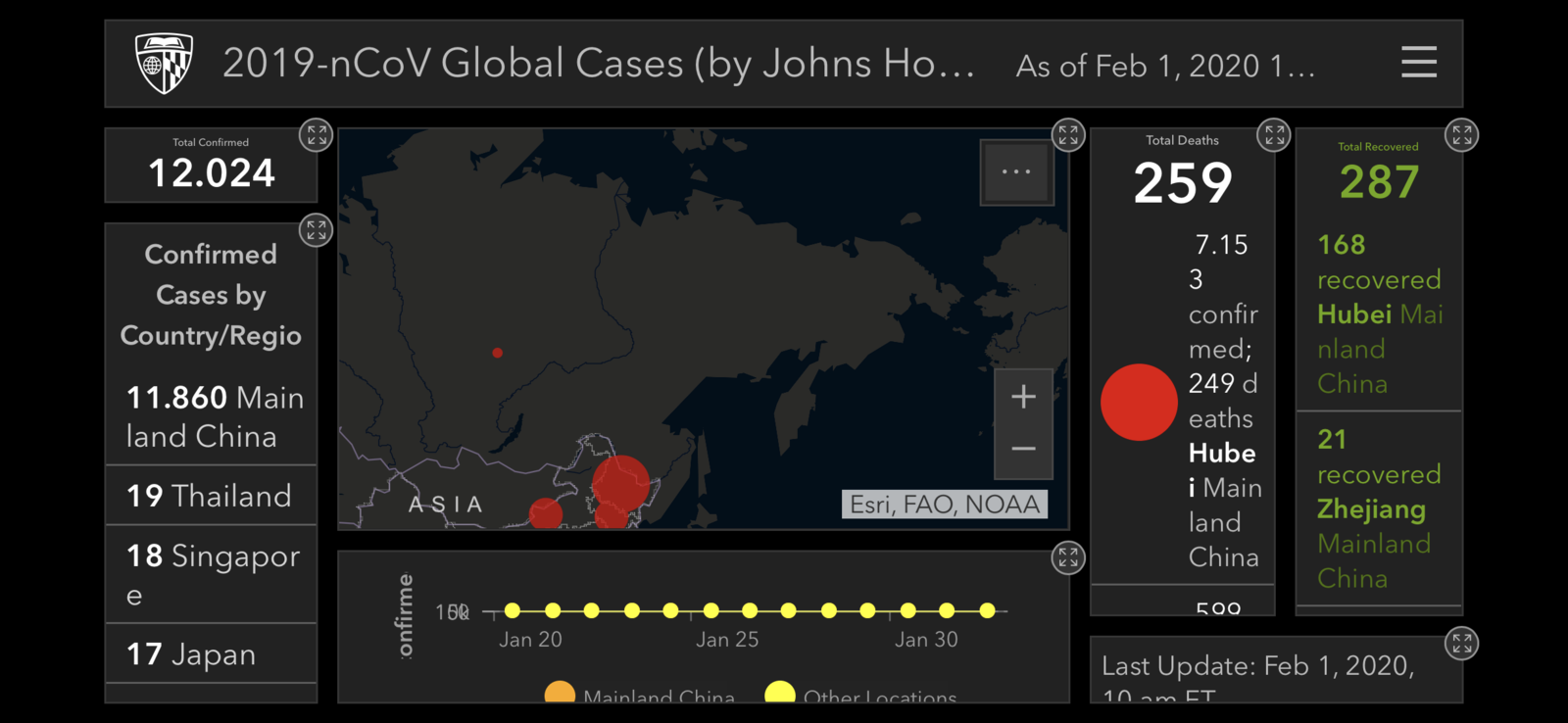Viewport: 1568px width, 723px height.
Task: Click the Johns Hopkins shield logo
Action: (164, 63)
